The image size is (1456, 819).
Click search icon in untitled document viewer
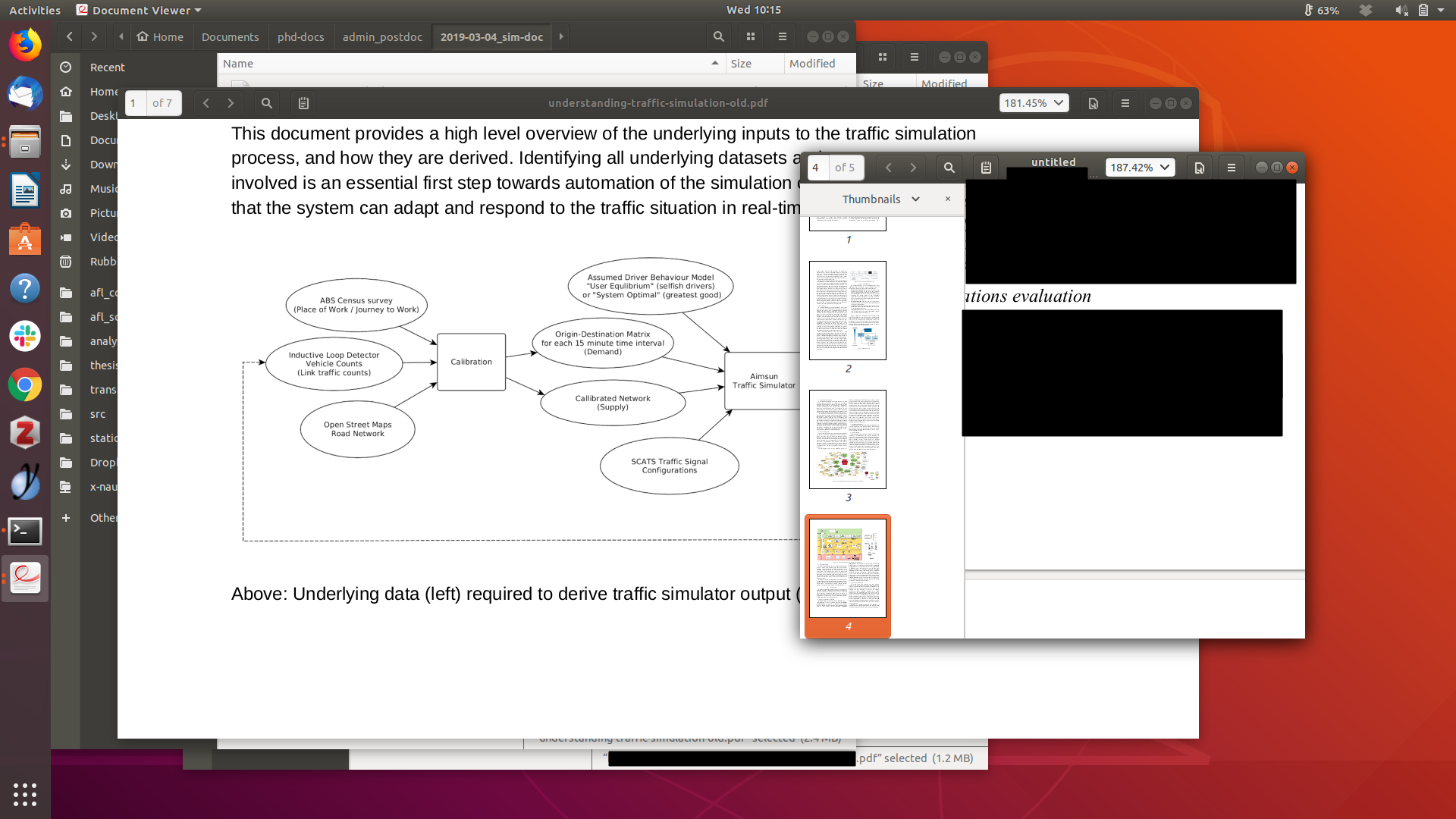(x=949, y=168)
